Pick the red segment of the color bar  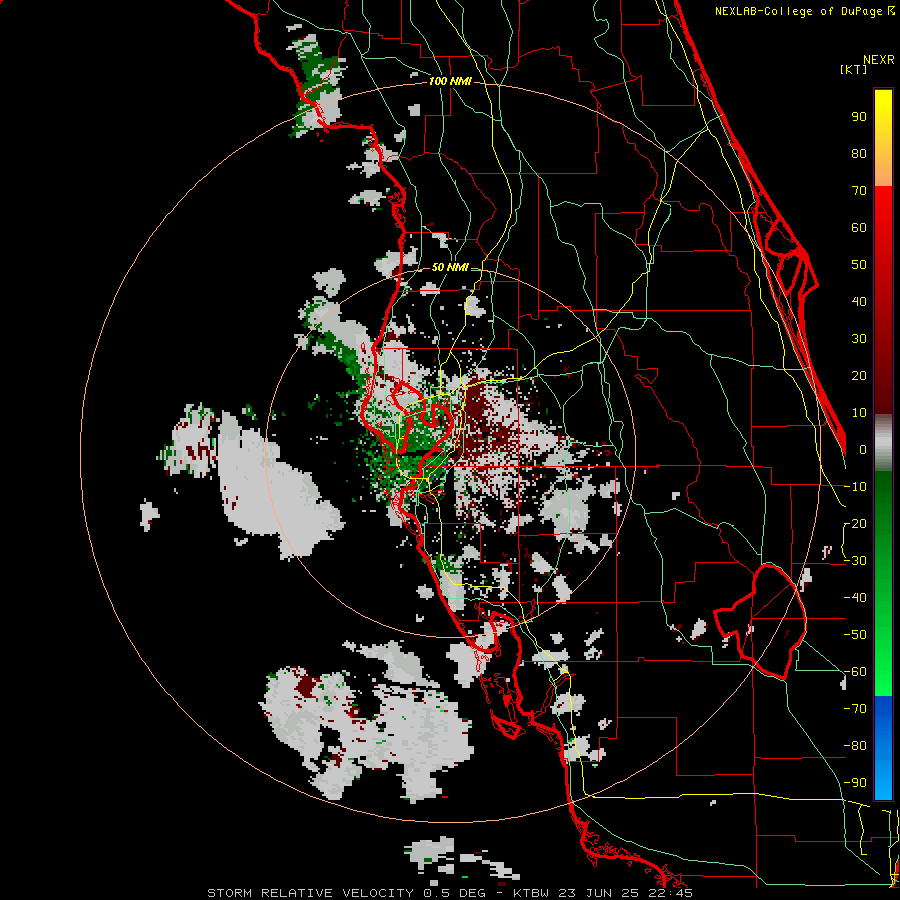pyautogui.click(x=883, y=300)
